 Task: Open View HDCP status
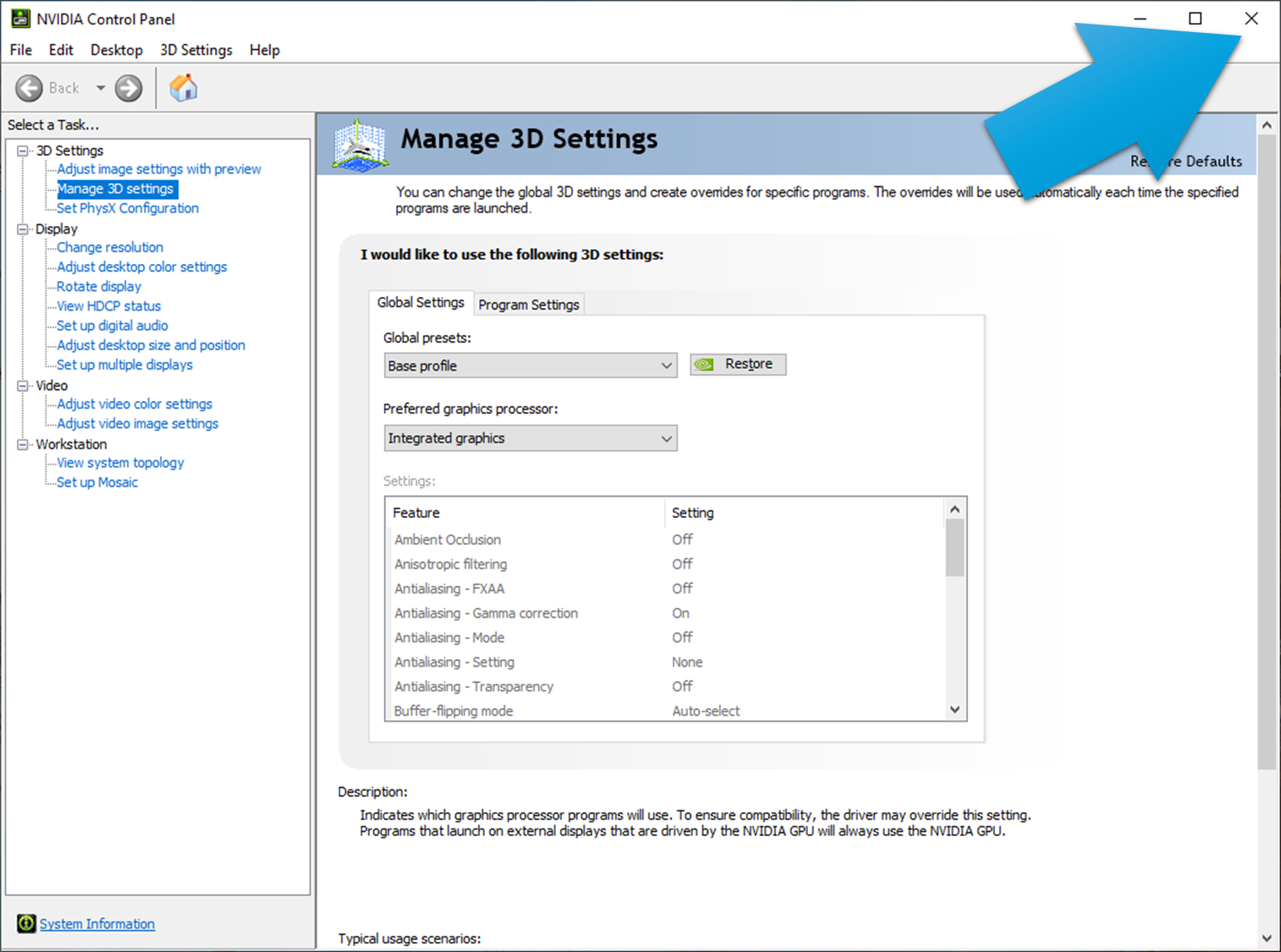coord(108,306)
